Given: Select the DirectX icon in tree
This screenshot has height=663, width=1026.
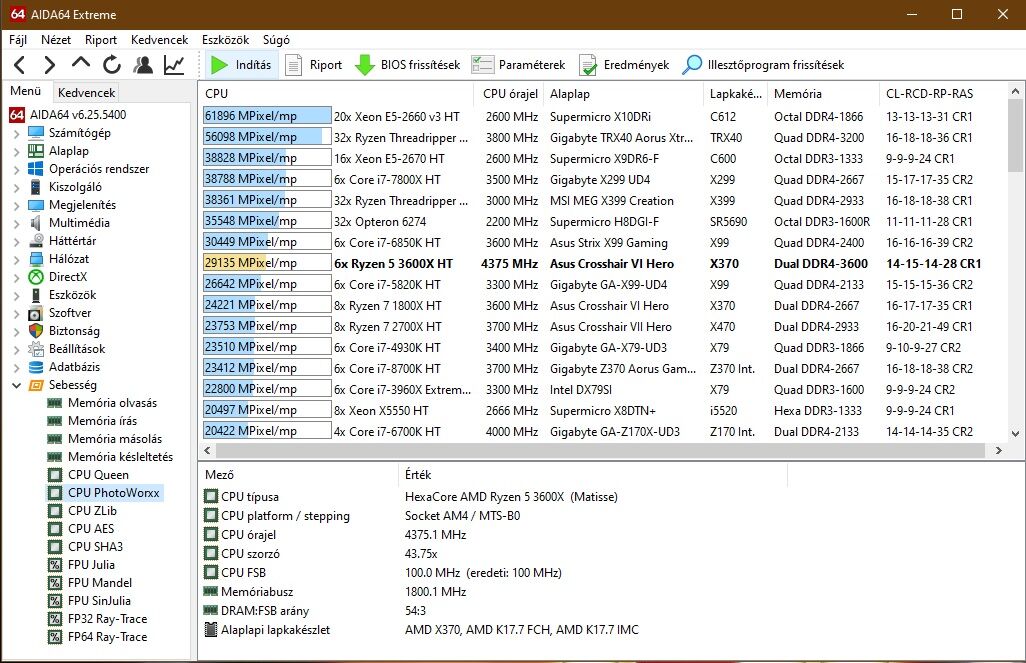Looking at the screenshot, I should tap(36, 277).
